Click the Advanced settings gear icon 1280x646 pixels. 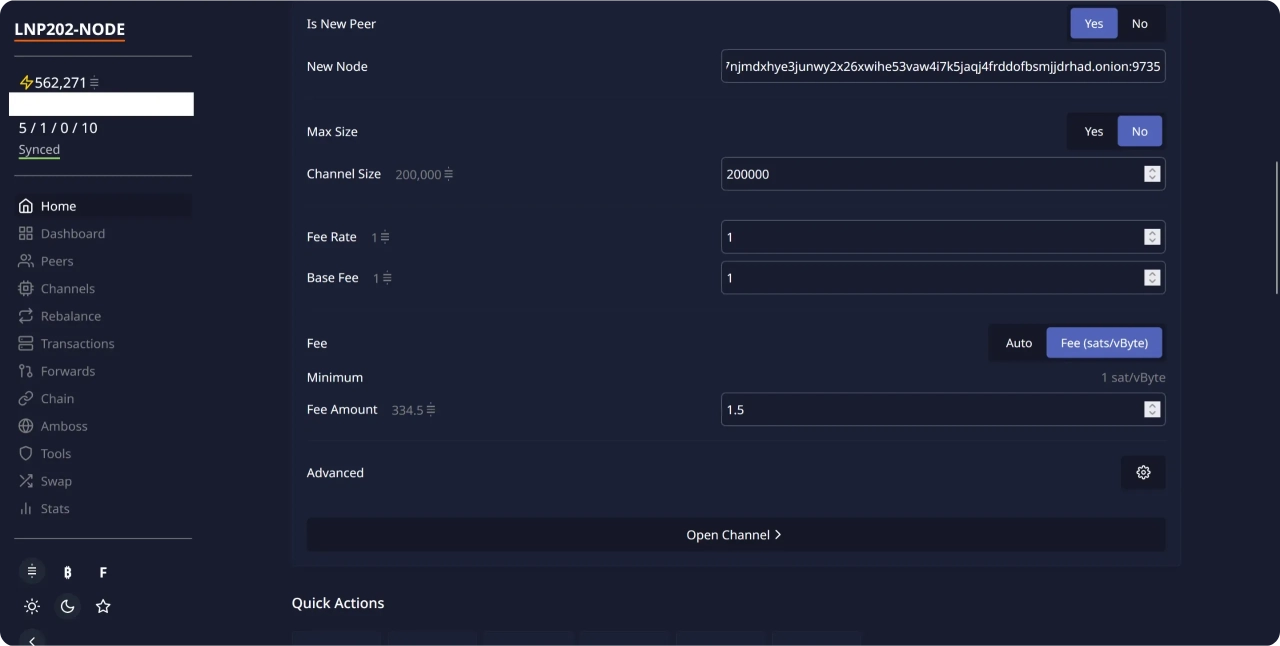1143,473
